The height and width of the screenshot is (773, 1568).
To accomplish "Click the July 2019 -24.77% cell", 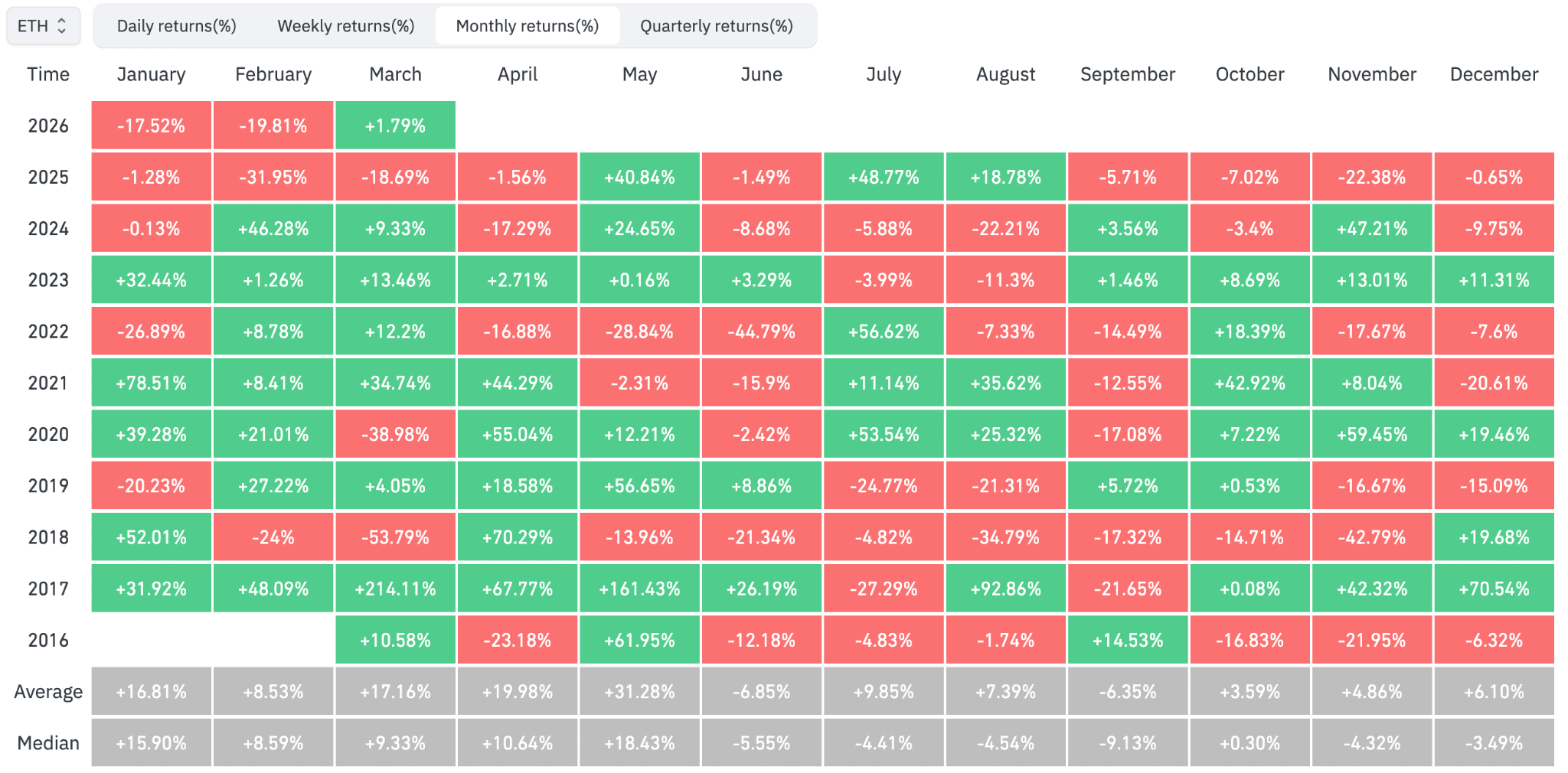I will 884,486.
